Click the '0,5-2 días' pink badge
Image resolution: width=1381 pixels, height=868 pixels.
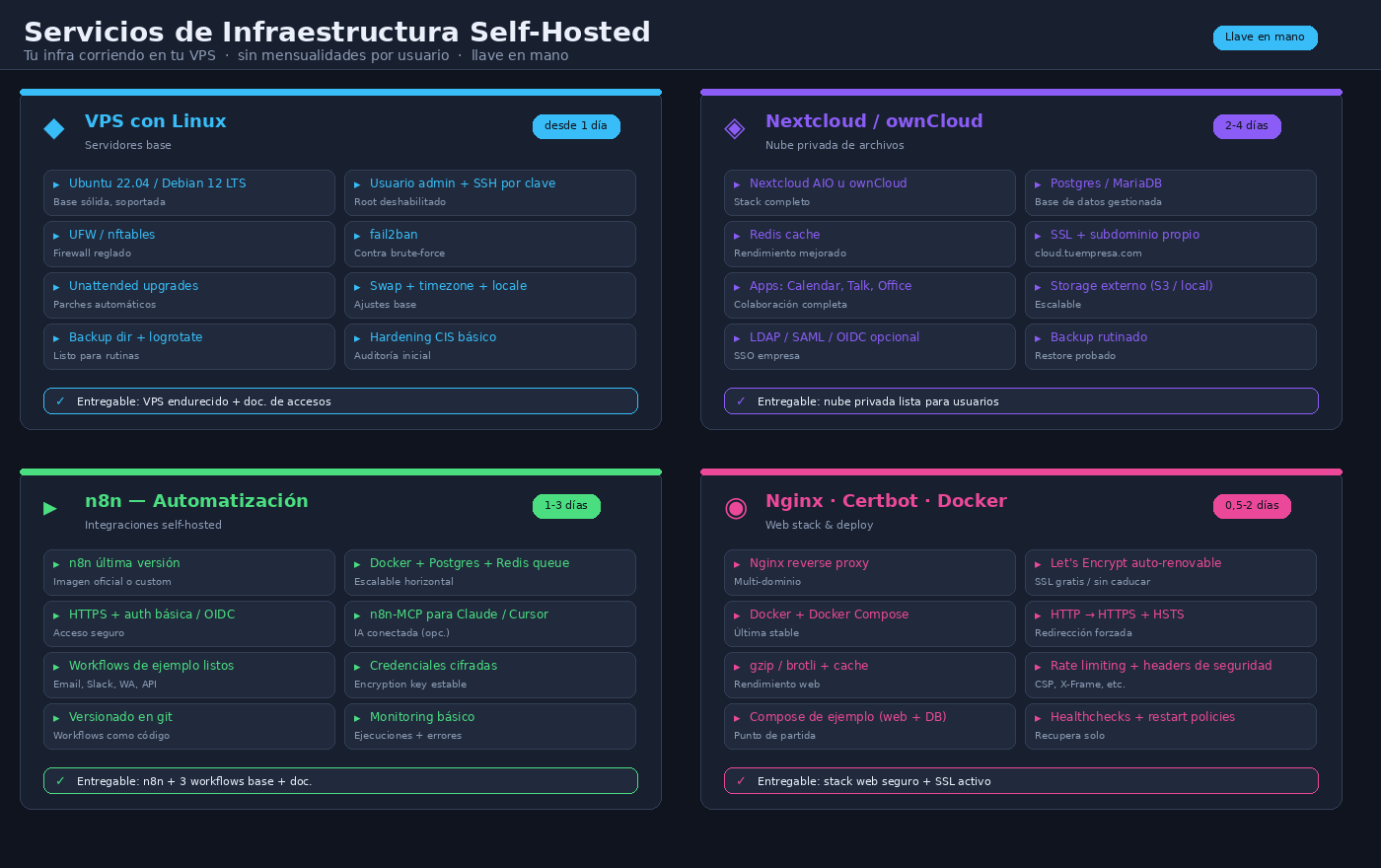point(1252,506)
